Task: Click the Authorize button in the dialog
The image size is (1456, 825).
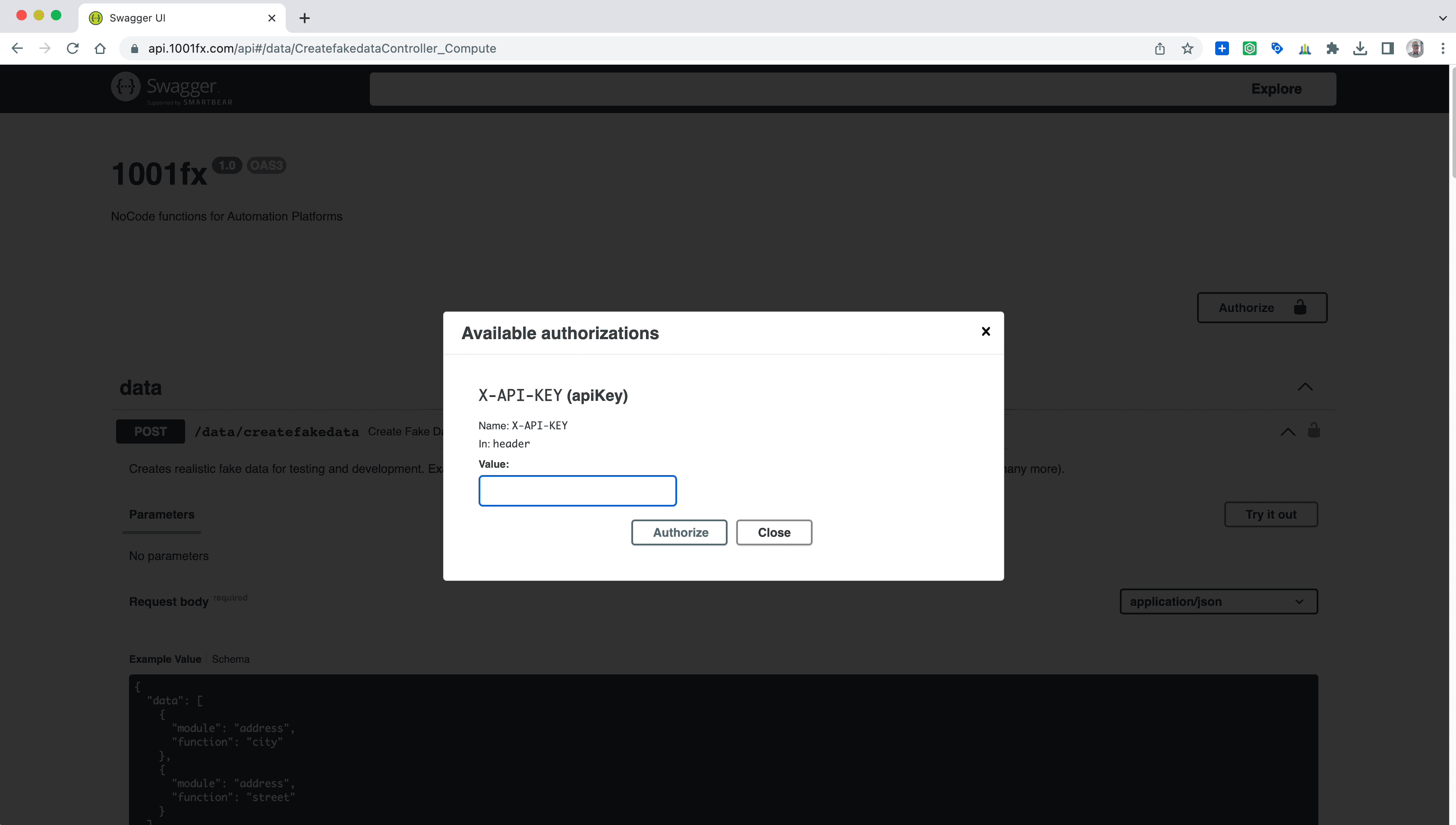Action: [x=679, y=532]
